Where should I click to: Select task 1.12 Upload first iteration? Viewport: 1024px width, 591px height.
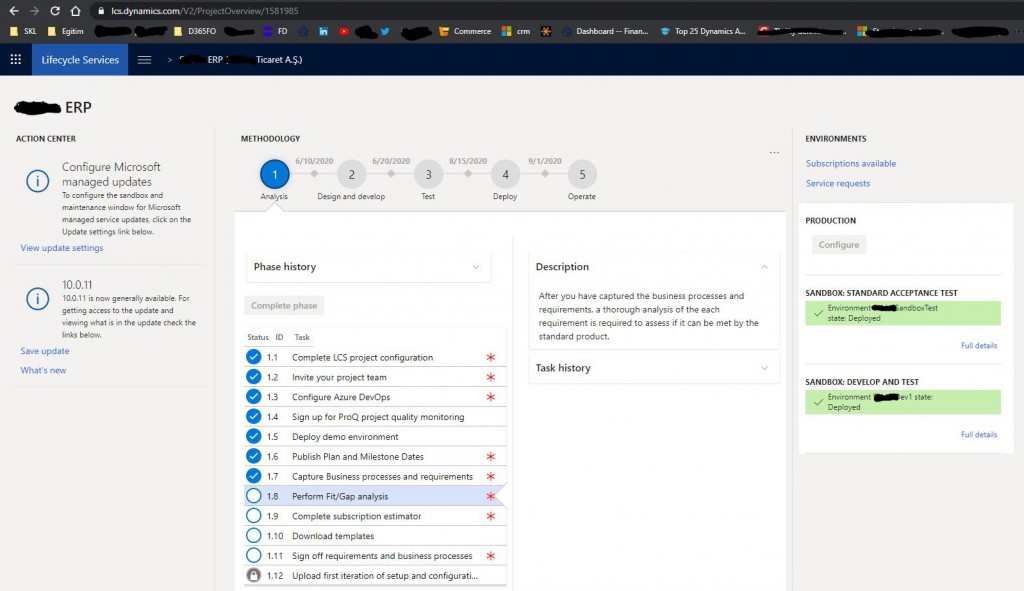[x=376, y=575]
